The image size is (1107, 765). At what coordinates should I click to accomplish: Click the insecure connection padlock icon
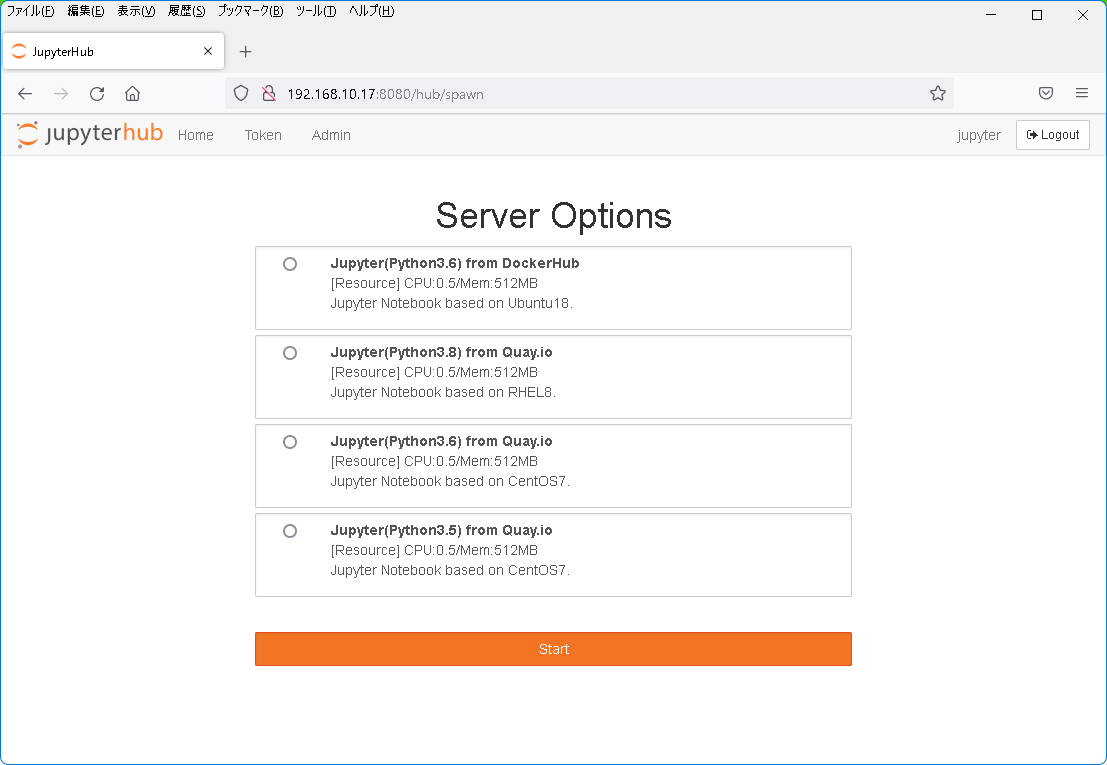(x=268, y=93)
